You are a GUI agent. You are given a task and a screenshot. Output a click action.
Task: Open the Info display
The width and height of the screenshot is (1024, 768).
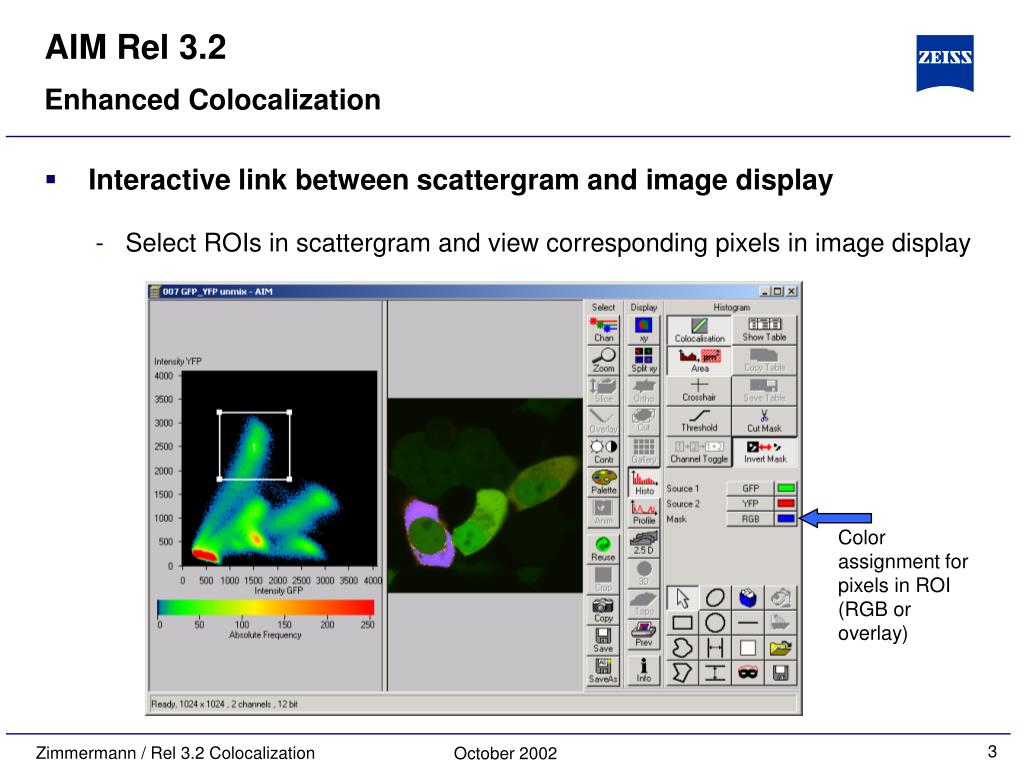[644, 670]
